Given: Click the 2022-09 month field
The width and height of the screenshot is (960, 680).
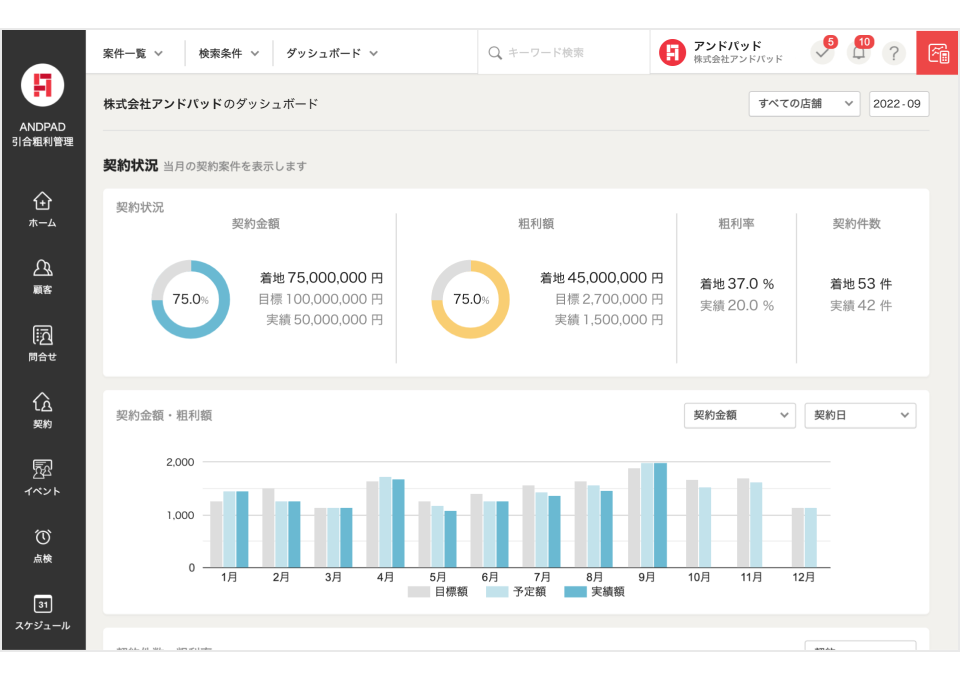Looking at the screenshot, I should point(899,103).
